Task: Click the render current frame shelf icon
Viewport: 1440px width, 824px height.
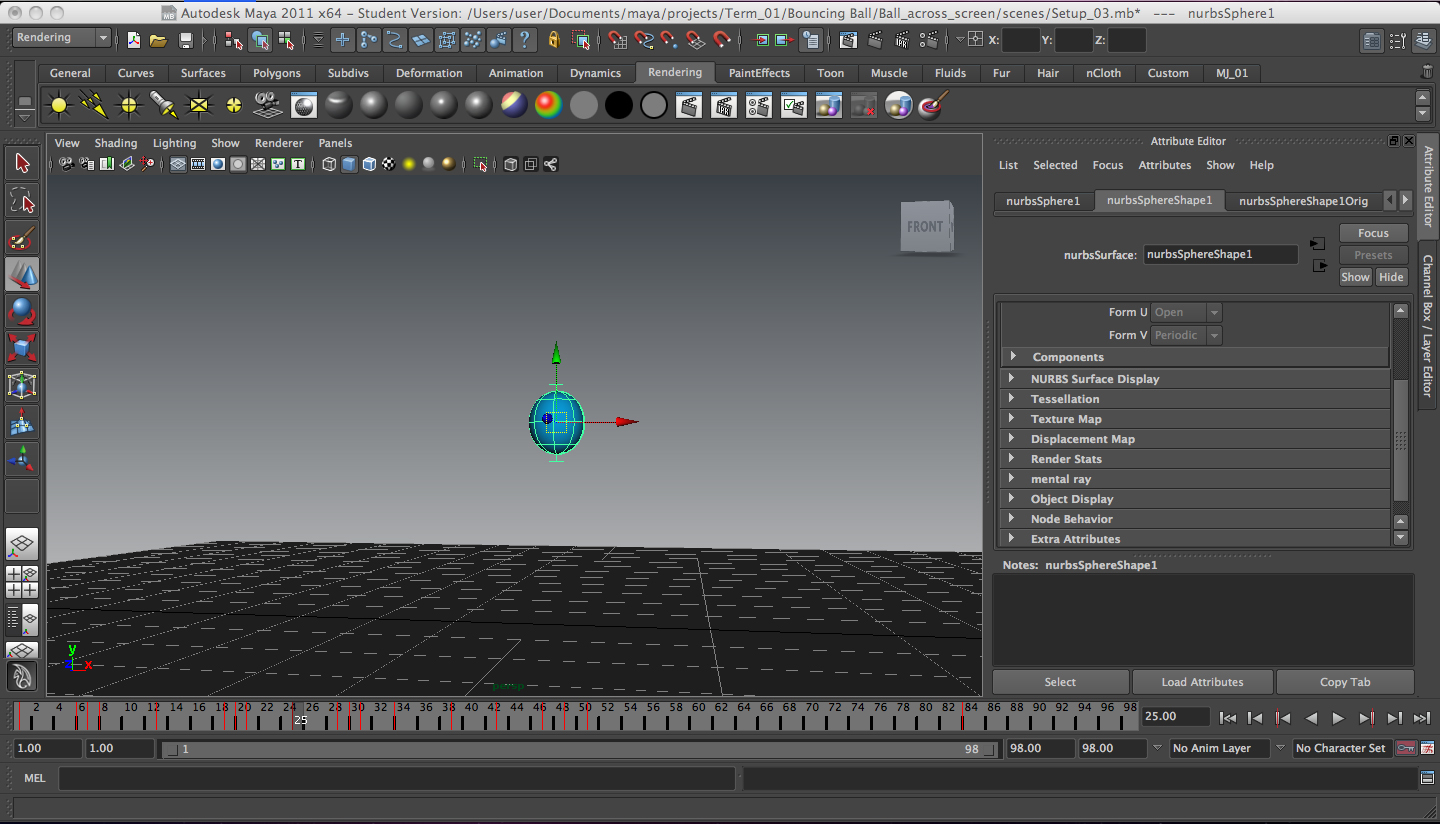Action: pos(688,104)
